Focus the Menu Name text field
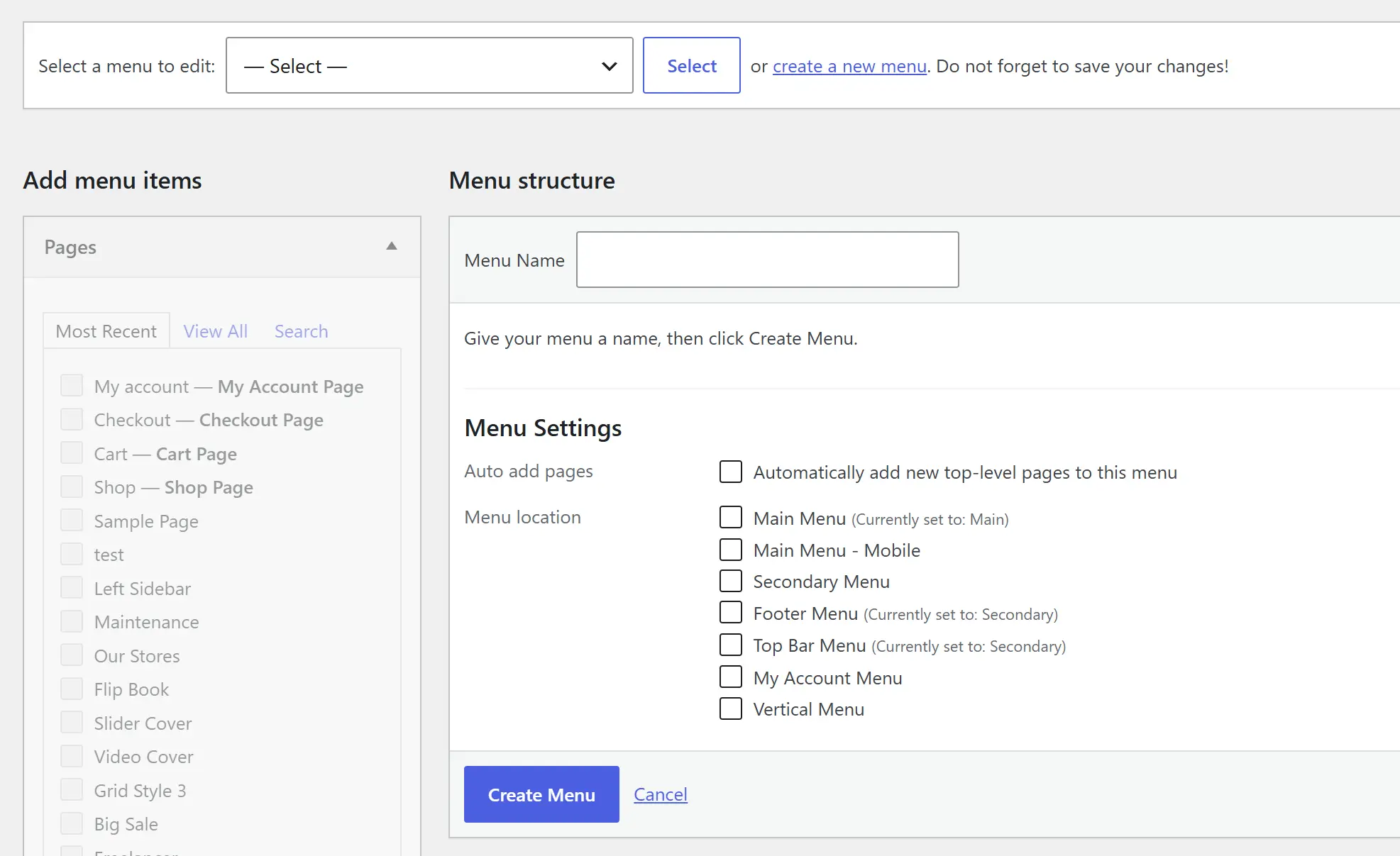The height and width of the screenshot is (856, 1400). click(767, 260)
